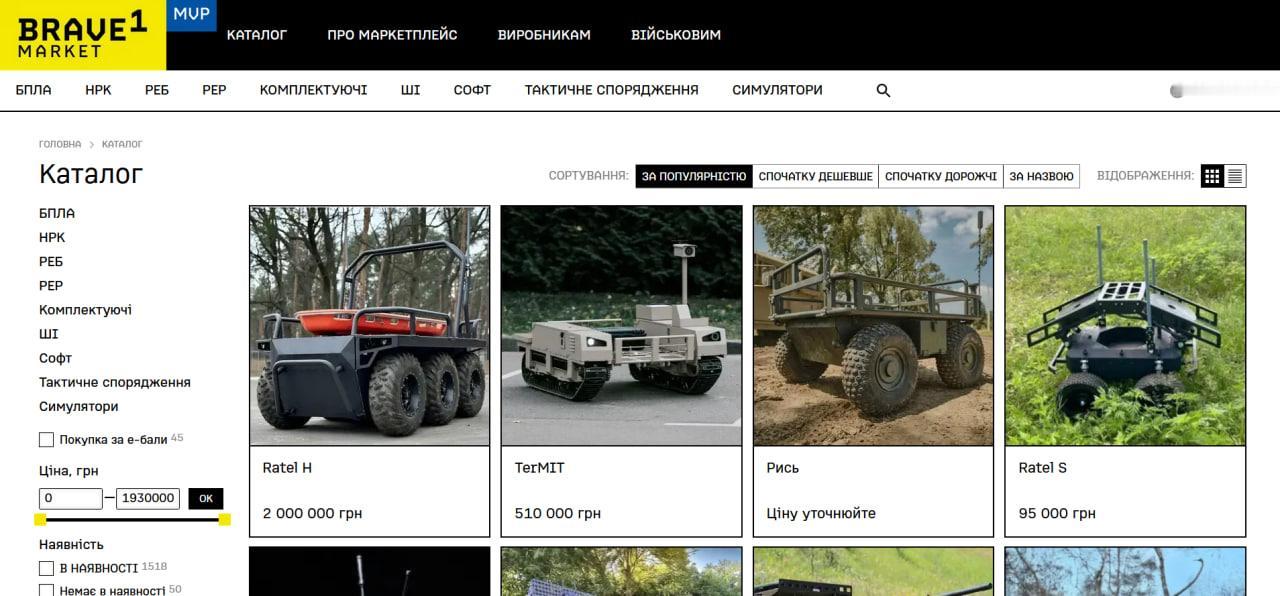Switch to list view display icon

pos(1235,176)
